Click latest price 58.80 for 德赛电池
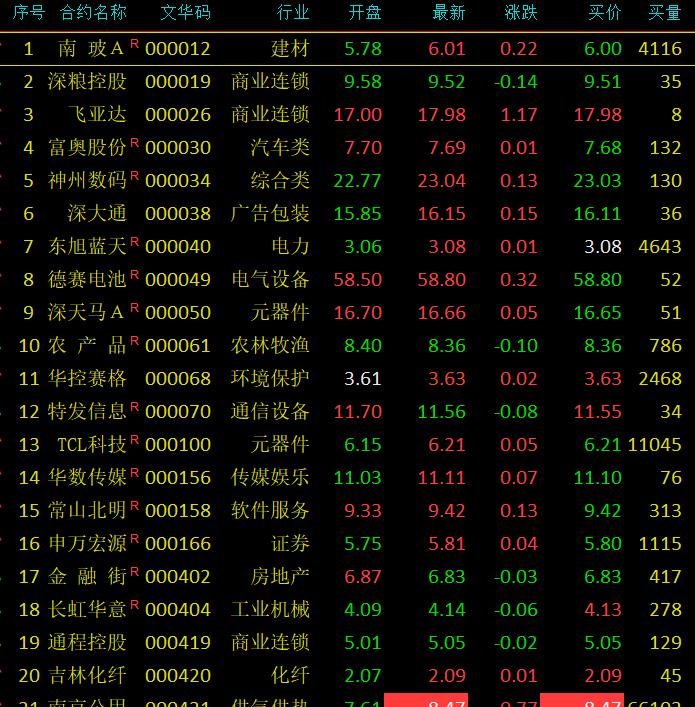695x707 pixels. (x=442, y=280)
